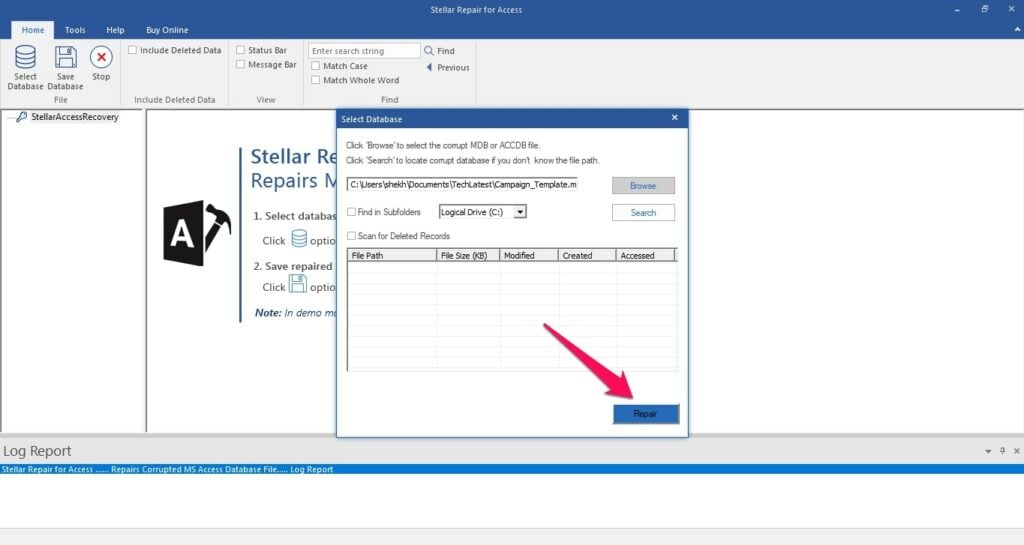Click the Find magnifier icon

429,51
